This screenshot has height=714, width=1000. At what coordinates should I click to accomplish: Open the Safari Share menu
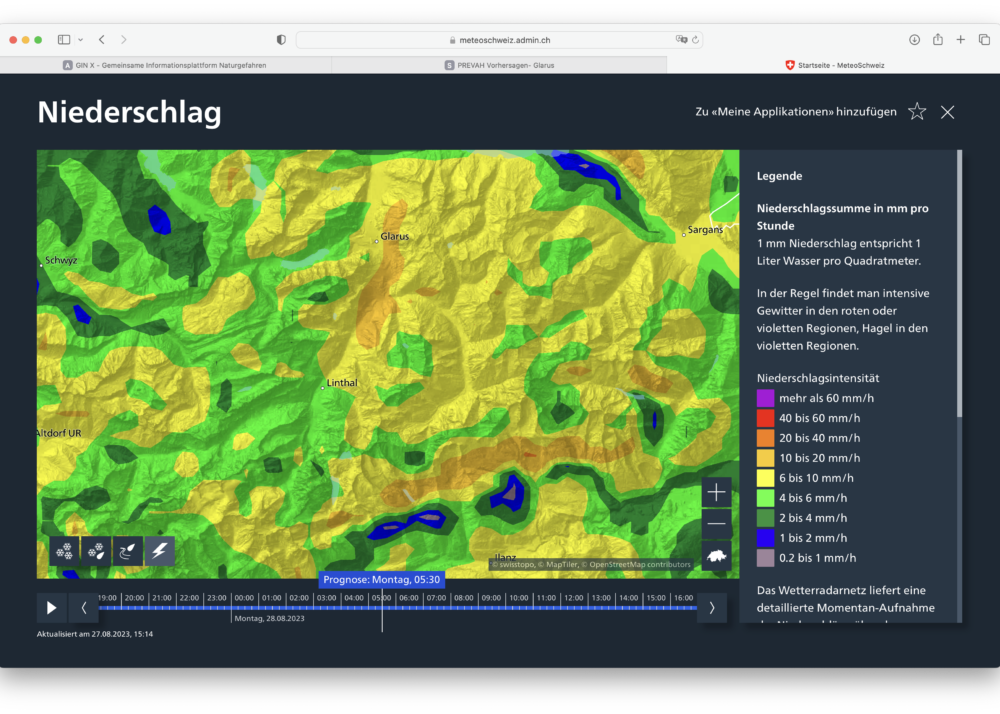pos(938,40)
